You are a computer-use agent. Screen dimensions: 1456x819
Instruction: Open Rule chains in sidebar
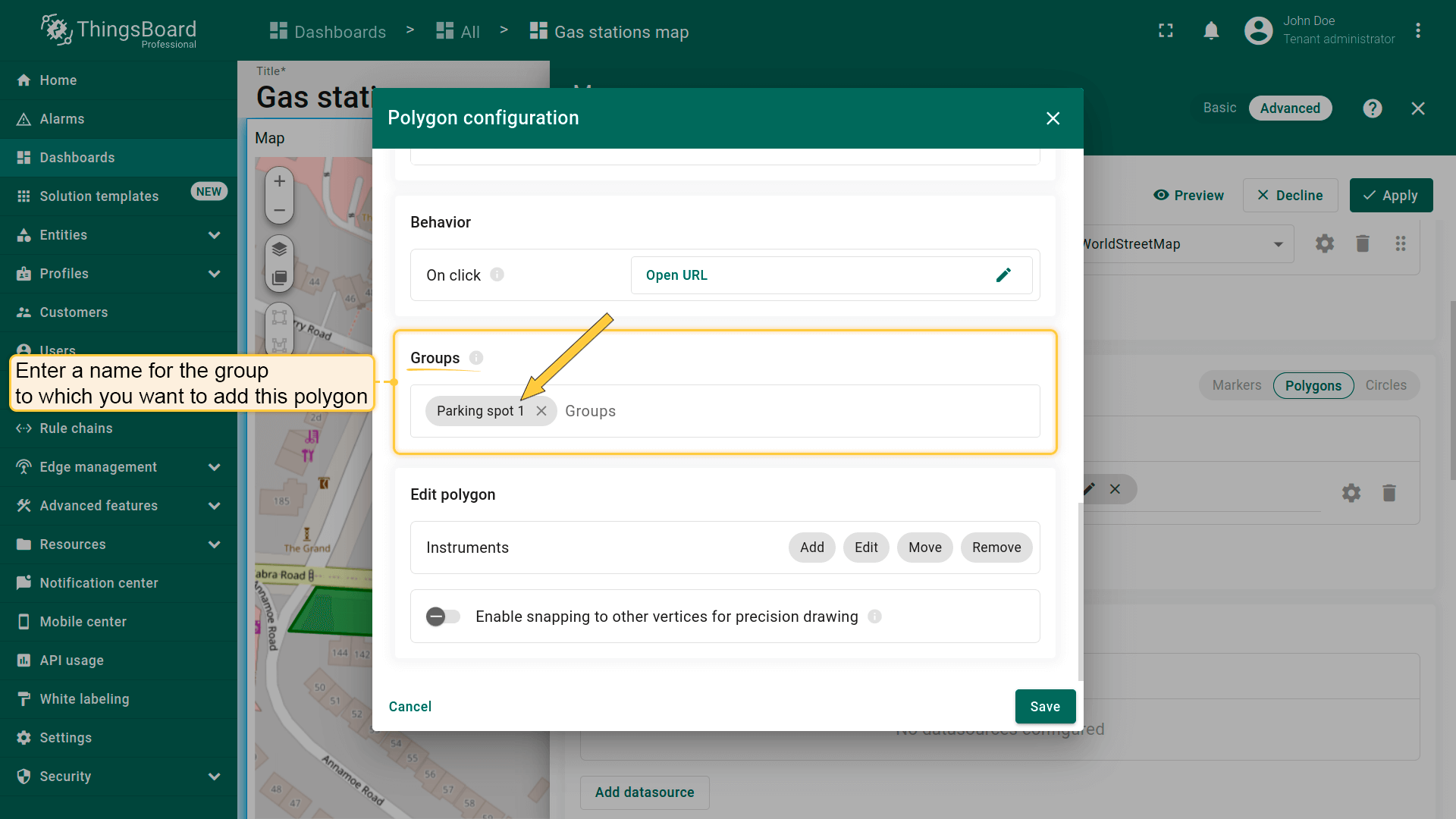point(76,428)
